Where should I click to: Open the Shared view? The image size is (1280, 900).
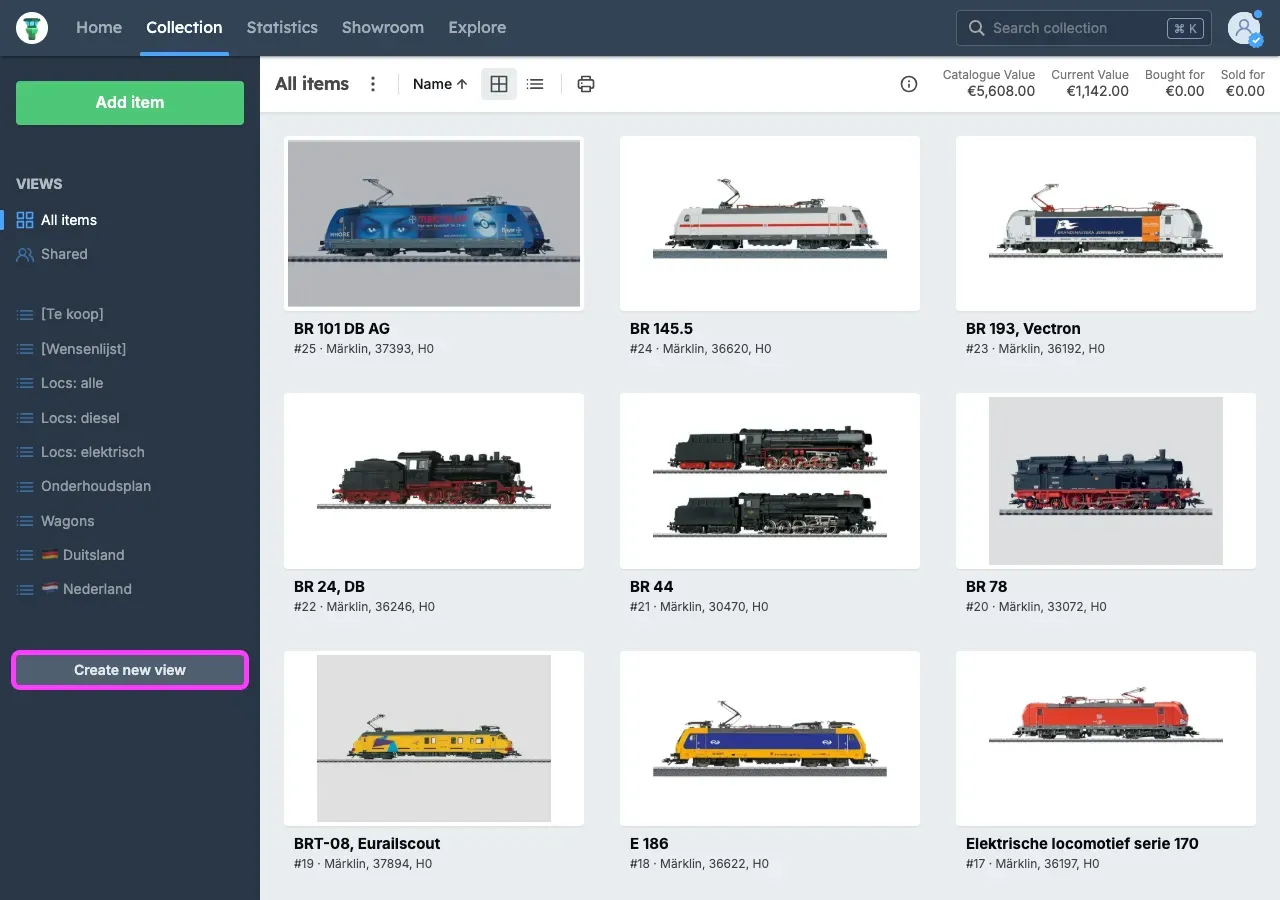point(64,254)
